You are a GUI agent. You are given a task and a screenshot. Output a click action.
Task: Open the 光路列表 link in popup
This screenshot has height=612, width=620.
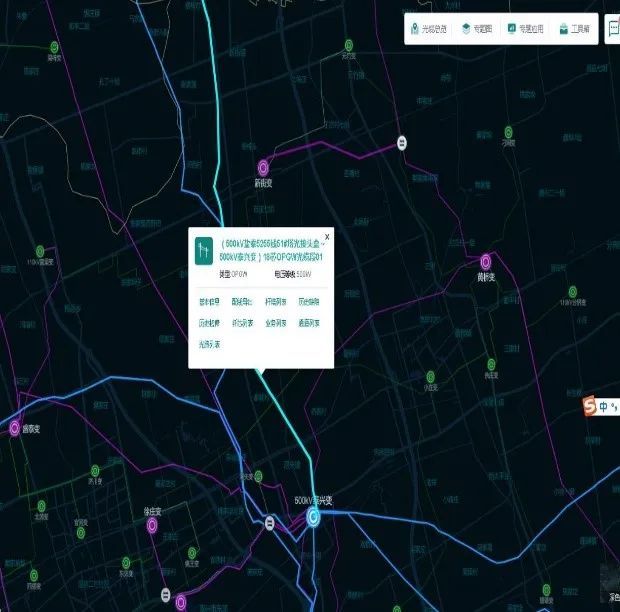tap(210, 344)
